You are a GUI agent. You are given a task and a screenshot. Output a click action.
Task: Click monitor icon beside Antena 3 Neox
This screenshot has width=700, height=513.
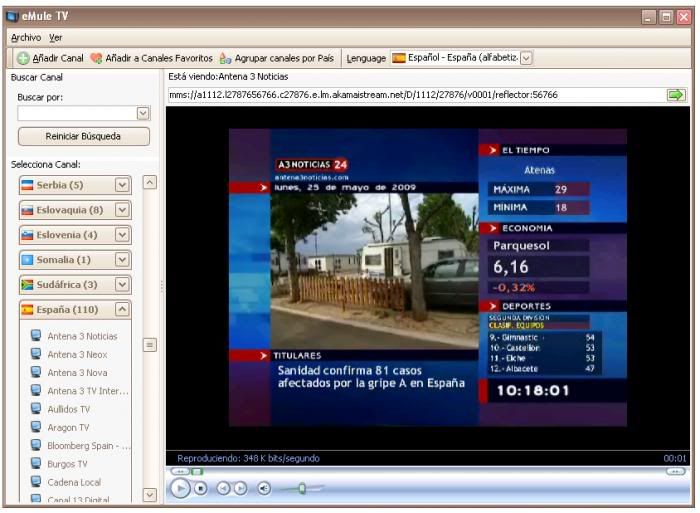pyautogui.click(x=36, y=354)
